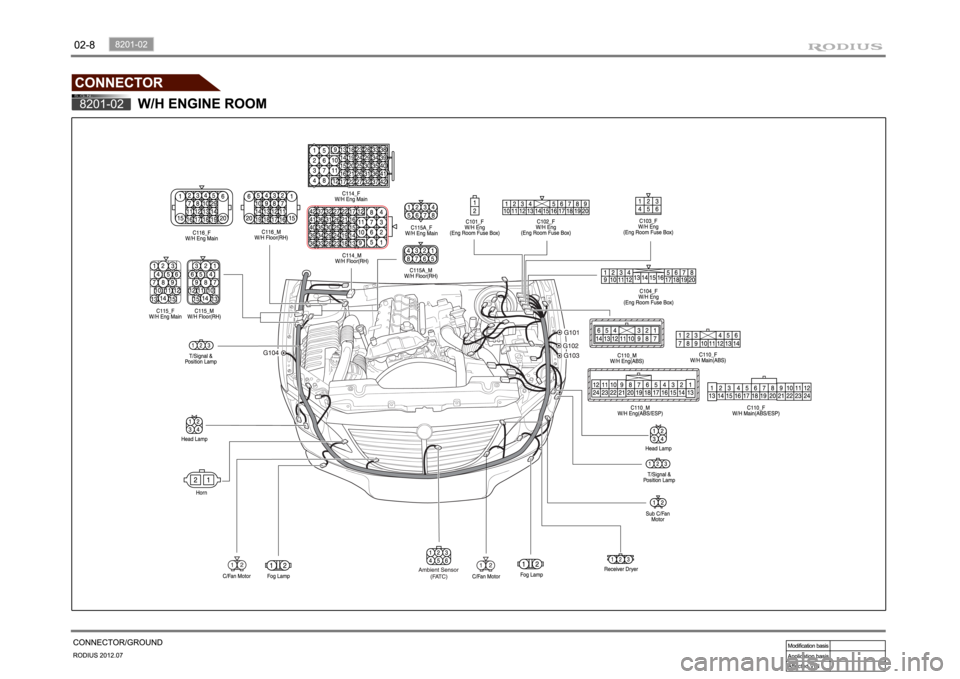
Task: Click the C114_F connector pin diagram
Action: pos(352,166)
